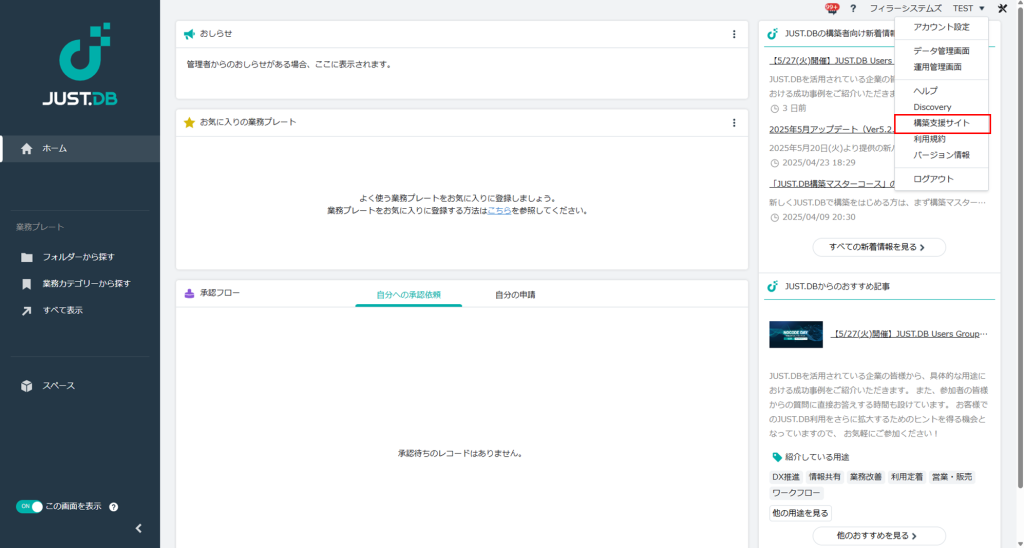The height and width of the screenshot is (548, 1024).
Task: Click the recommended article thumbnail image
Action: [795, 334]
